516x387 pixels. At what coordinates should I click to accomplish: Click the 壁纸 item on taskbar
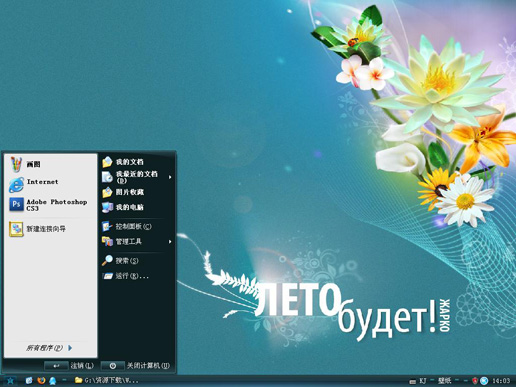[444, 380]
